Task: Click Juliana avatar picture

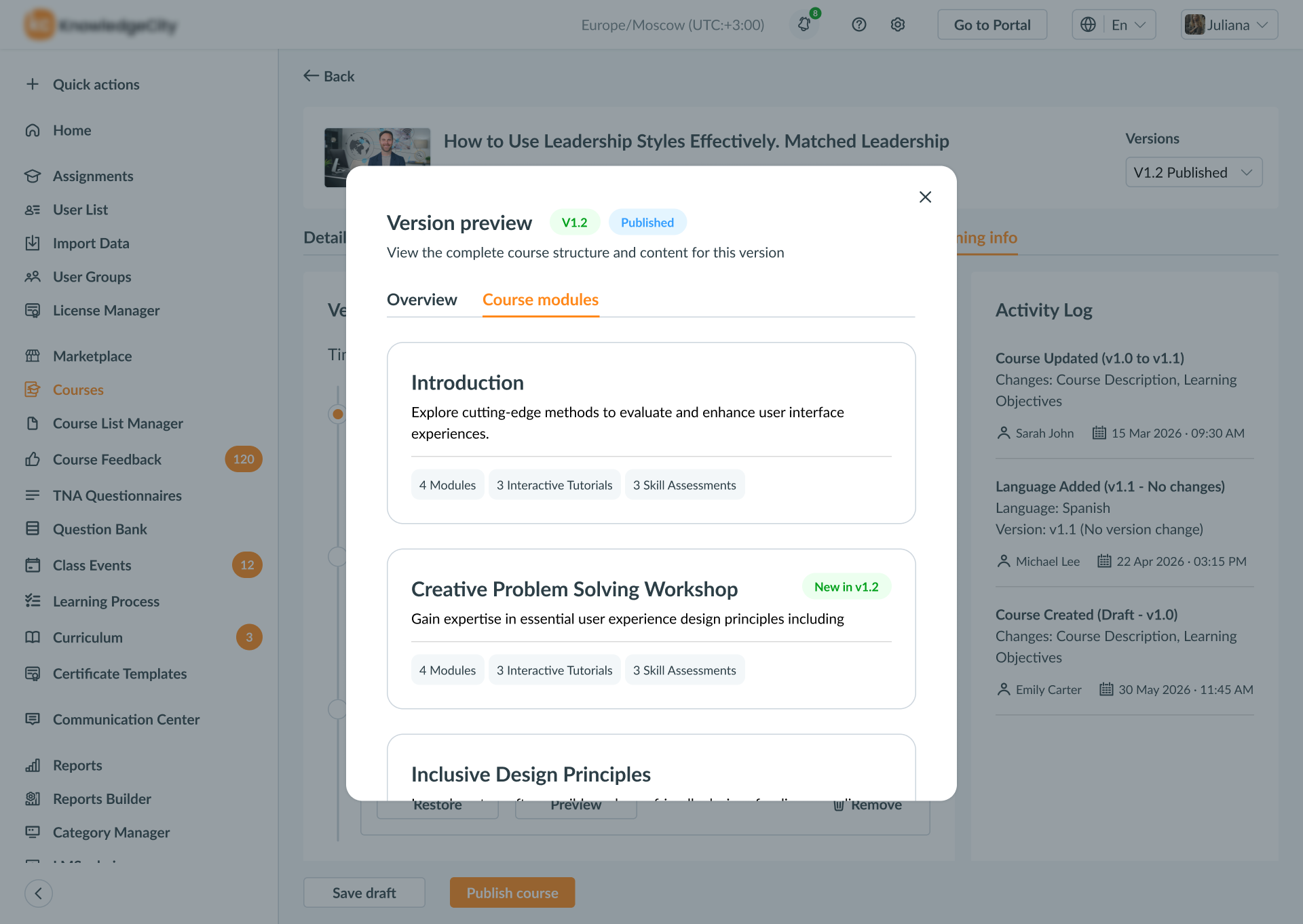Action: 1194,24
